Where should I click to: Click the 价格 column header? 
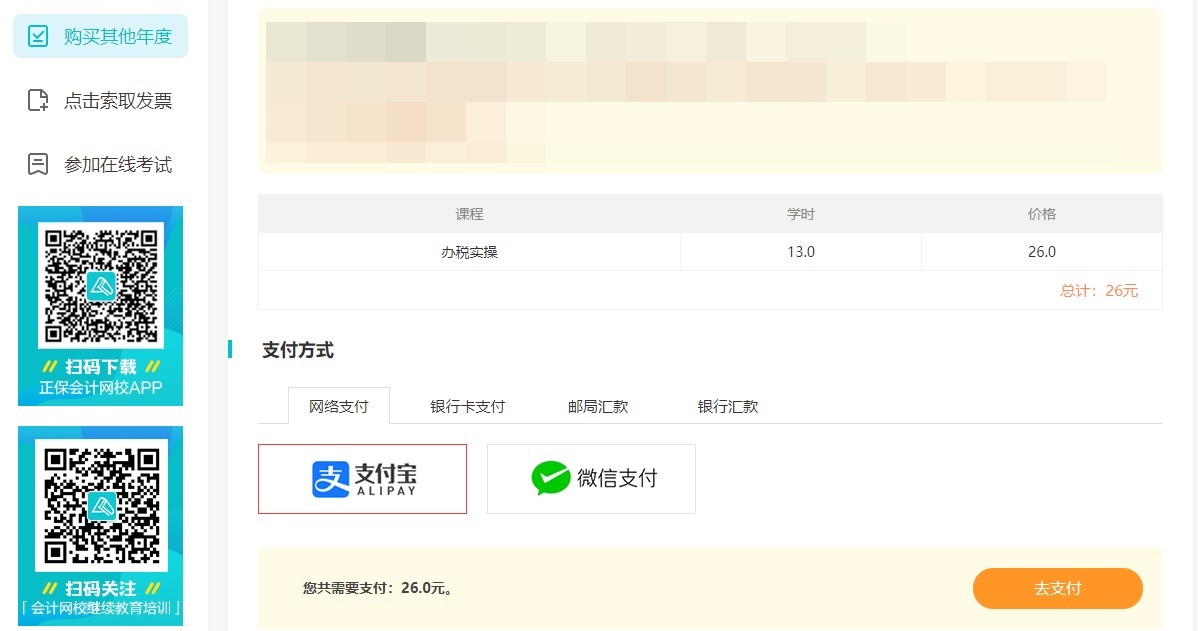(x=1041, y=214)
